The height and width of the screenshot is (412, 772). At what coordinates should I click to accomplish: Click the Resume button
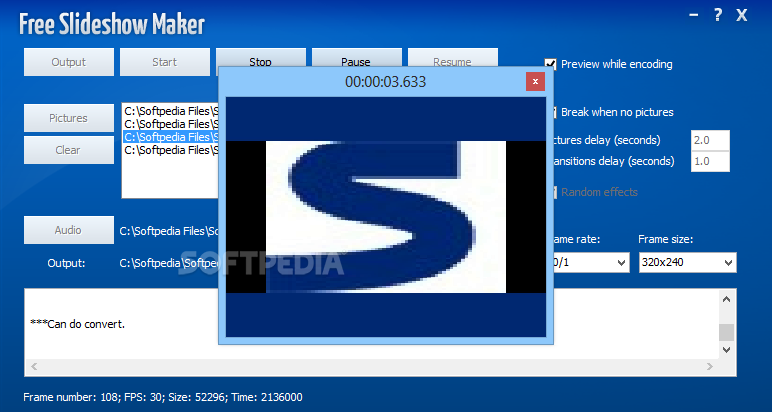(x=452, y=58)
